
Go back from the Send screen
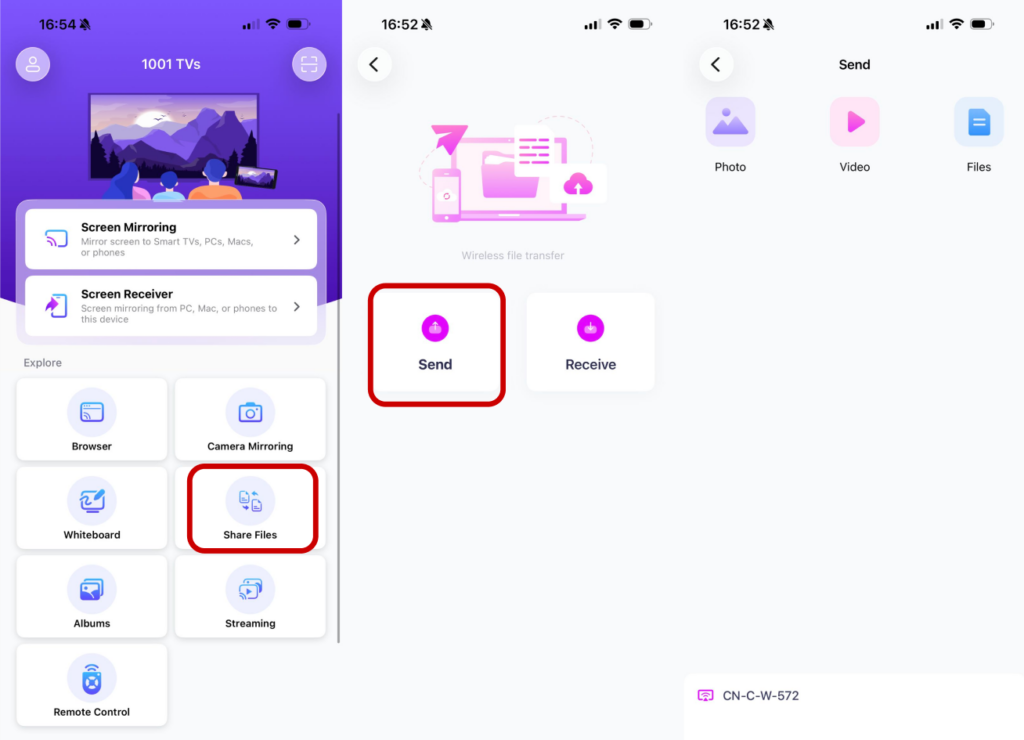716,64
